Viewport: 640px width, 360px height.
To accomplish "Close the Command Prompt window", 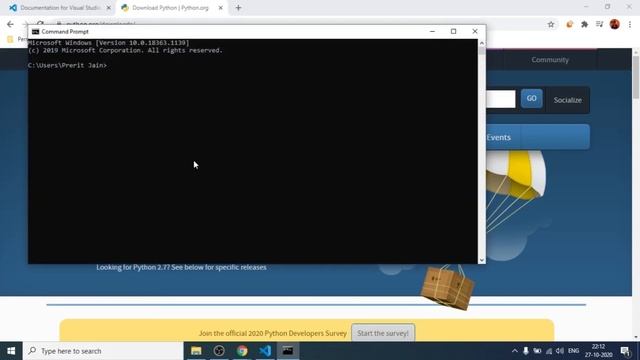I will tap(475, 31).
